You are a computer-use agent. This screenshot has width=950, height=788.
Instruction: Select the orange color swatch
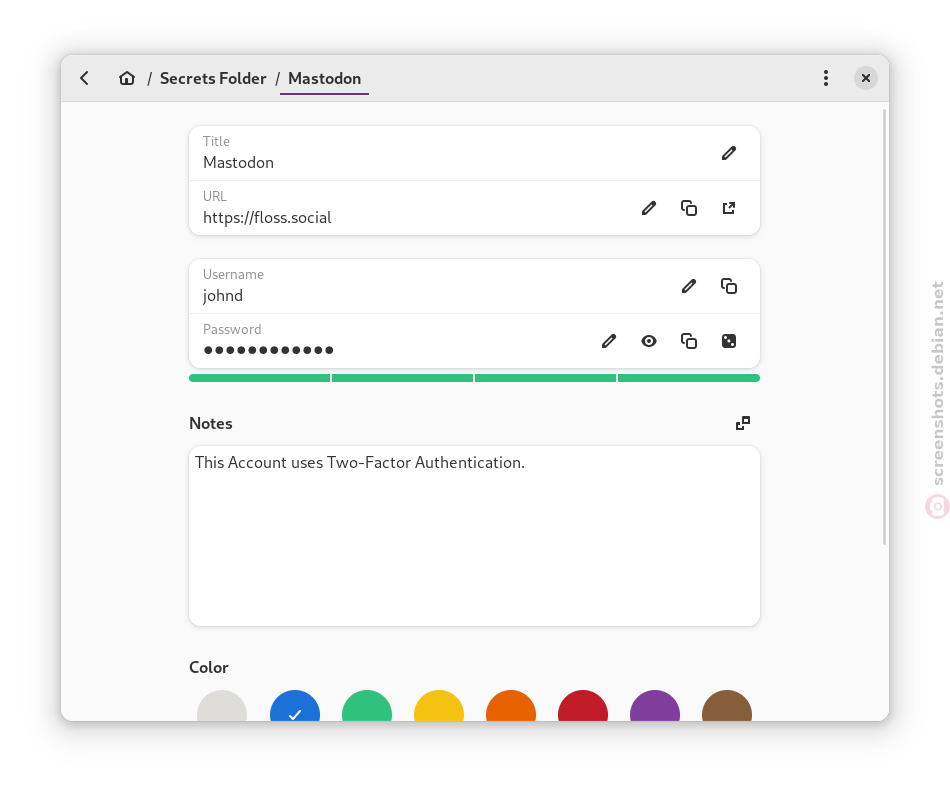[511, 706]
